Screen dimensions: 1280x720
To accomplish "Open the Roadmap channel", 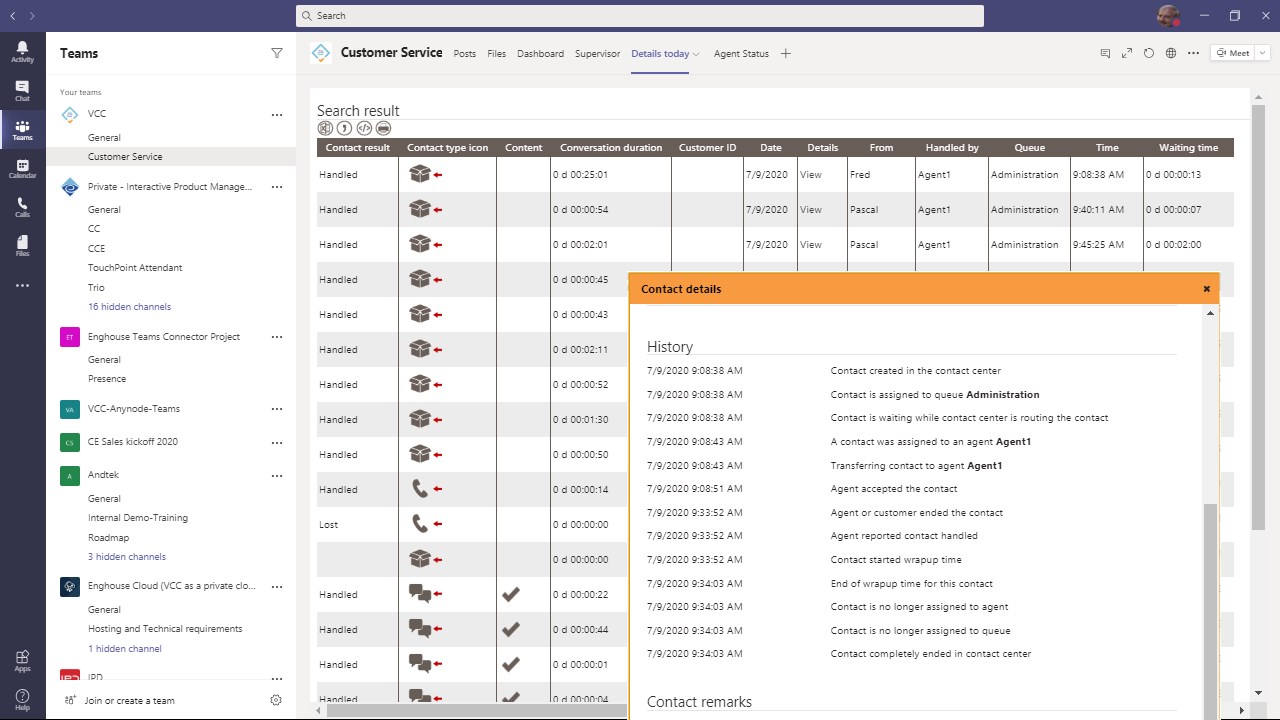I will (109, 538).
